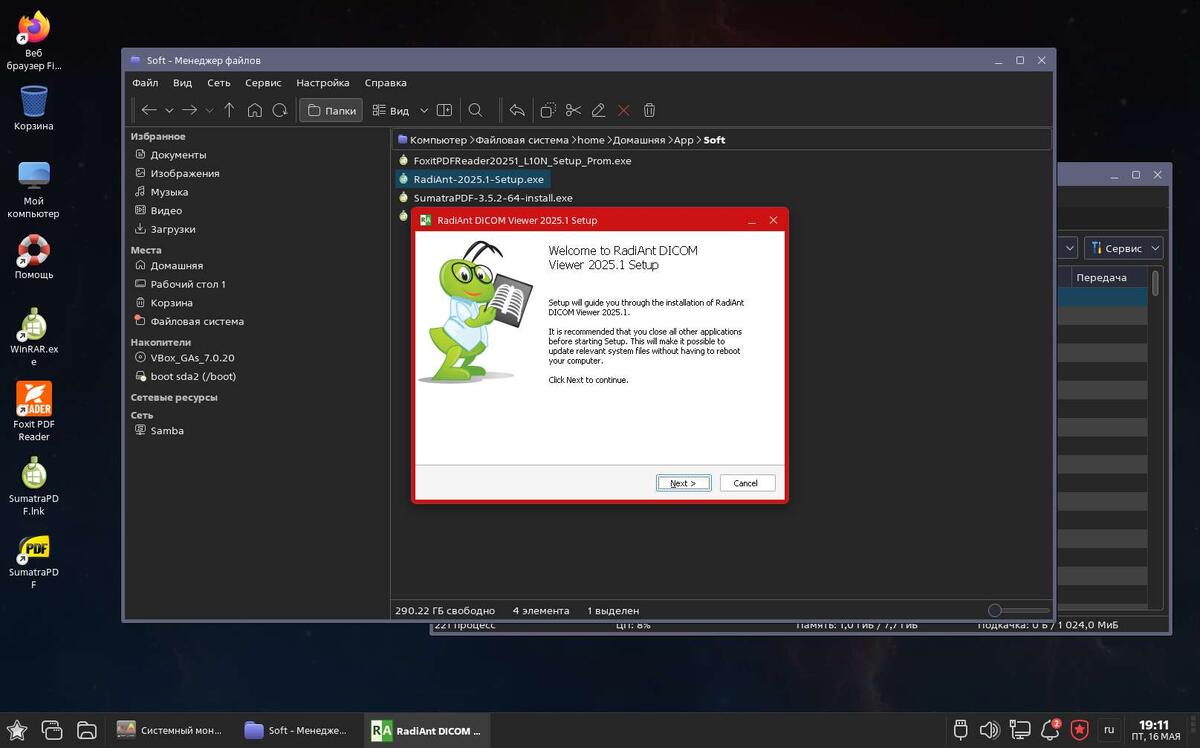The width and height of the screenshot is (1200, 748).
Task: Select Документы in sidebar
Action: click(x=178, y=155)
